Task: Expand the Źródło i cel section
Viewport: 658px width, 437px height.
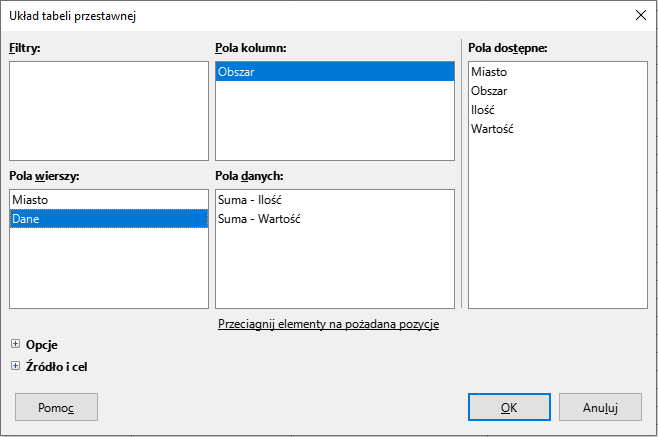Action: point(15,366)
